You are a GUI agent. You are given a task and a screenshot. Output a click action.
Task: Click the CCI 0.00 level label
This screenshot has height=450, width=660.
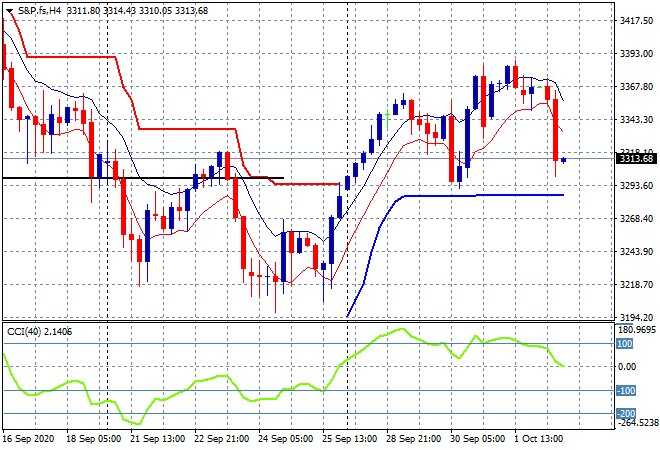pyautogui.click(x=627, y=367)
